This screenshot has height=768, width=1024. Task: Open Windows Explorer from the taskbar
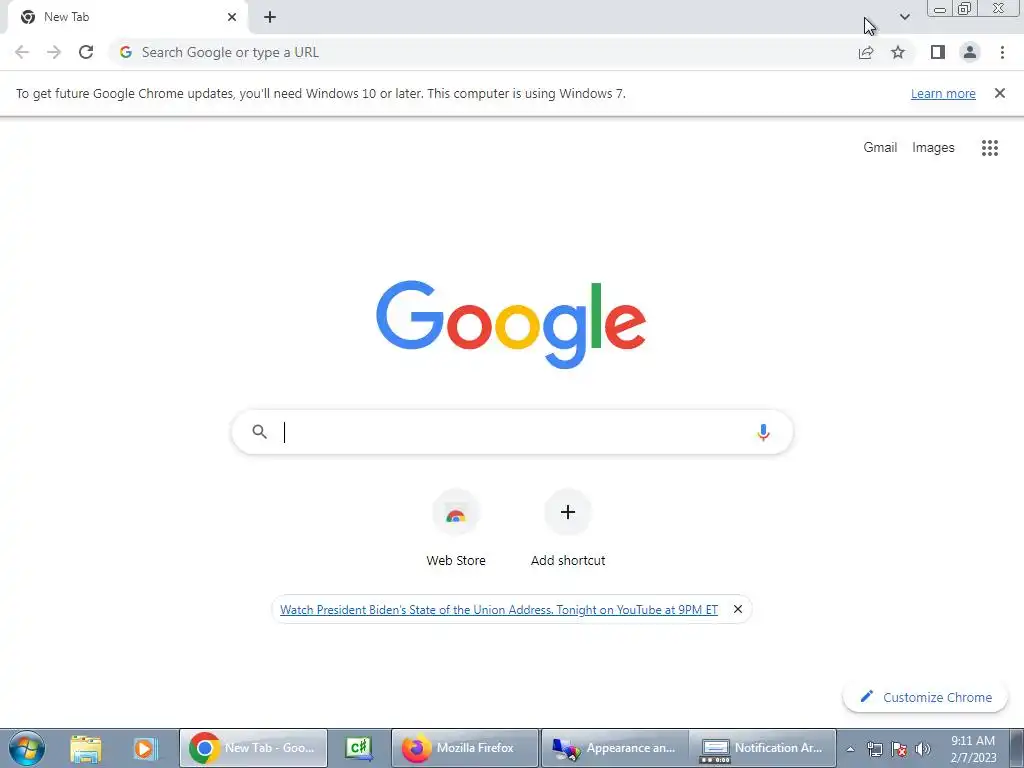click(86, 748)
